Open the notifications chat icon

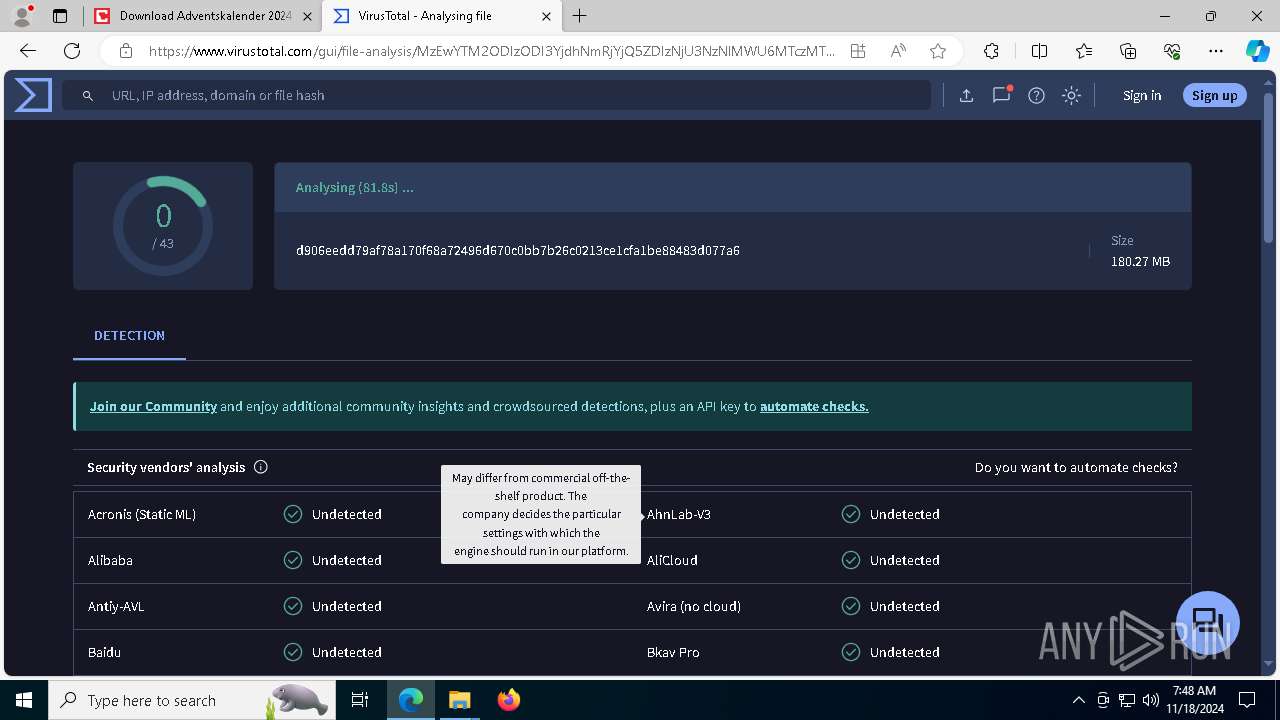[x=1001, y=95]
